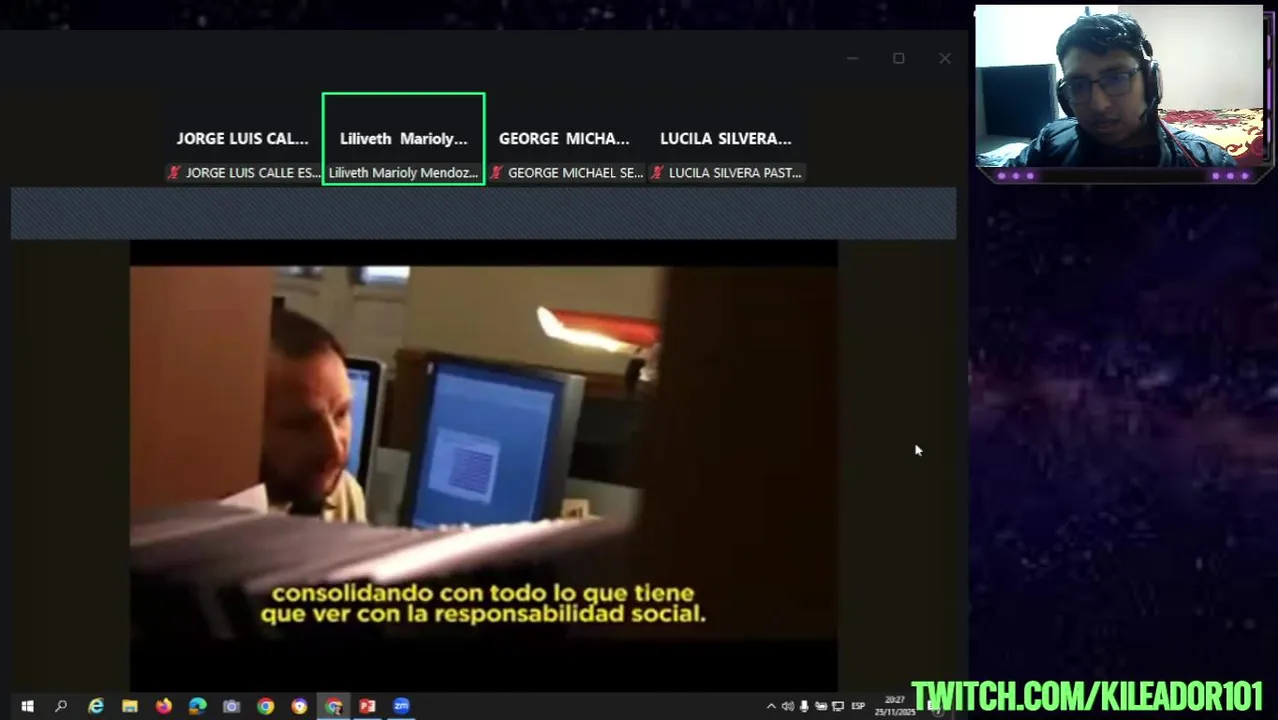Open the Windows Start menu

pyautogui.click(x=27, y=706)
